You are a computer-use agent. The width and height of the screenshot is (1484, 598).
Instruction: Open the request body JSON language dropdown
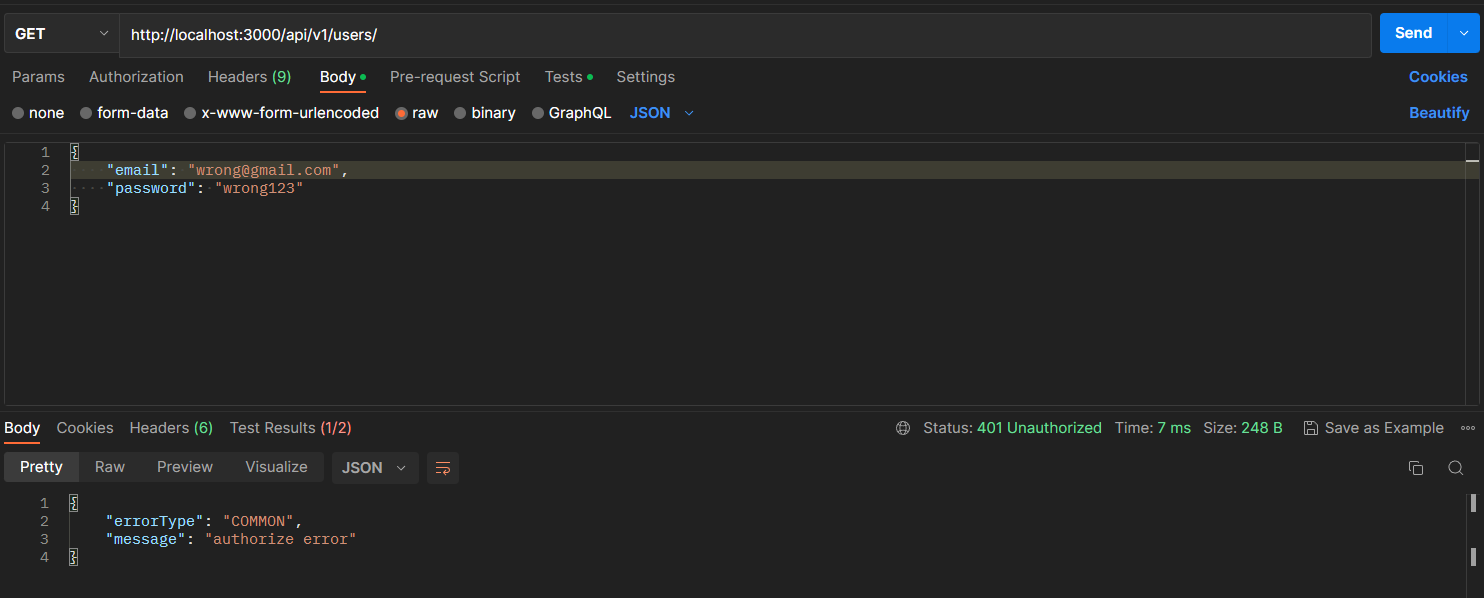tap(660, 112)
